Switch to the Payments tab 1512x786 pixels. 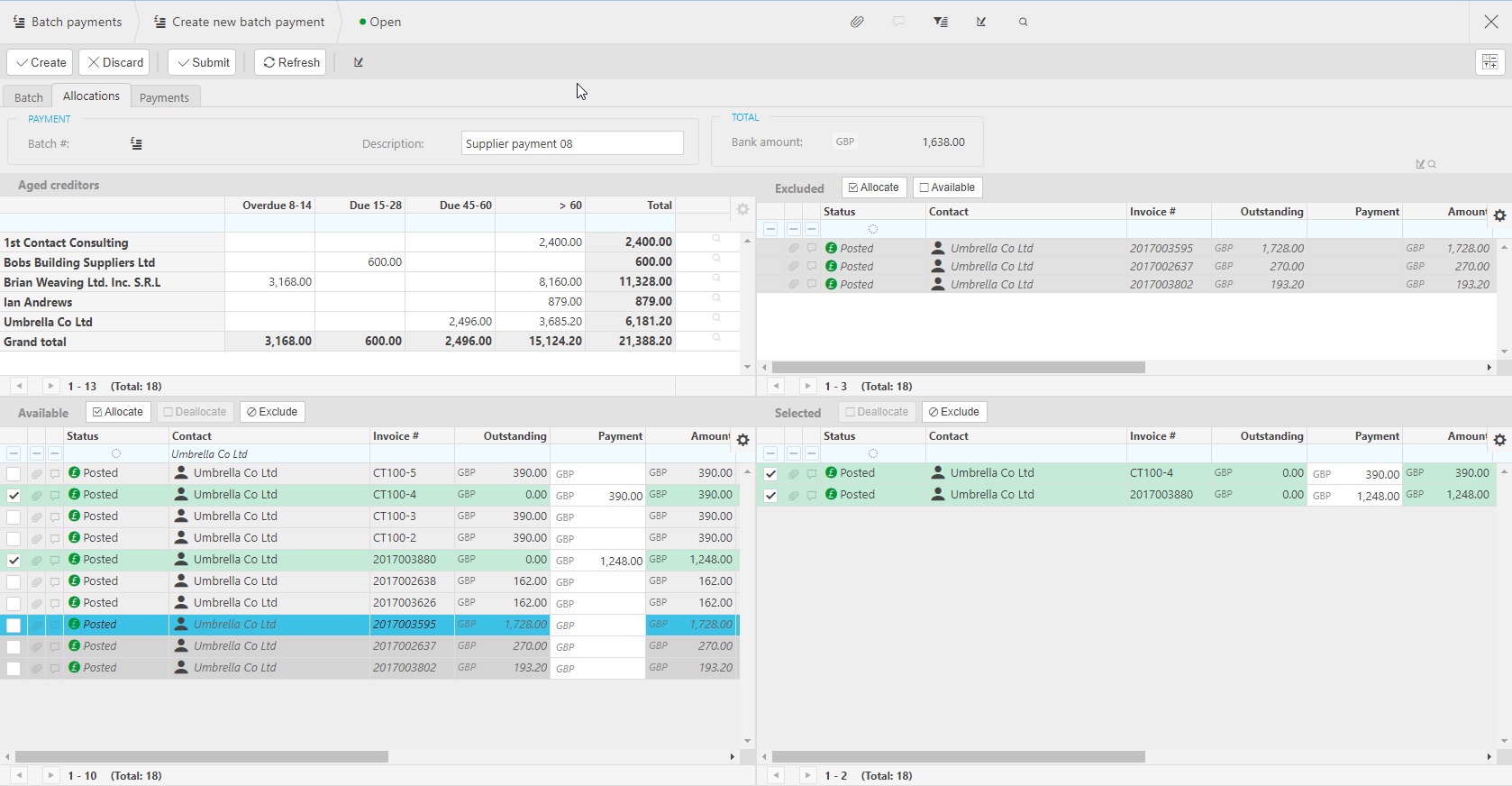[x=164, y=97]
